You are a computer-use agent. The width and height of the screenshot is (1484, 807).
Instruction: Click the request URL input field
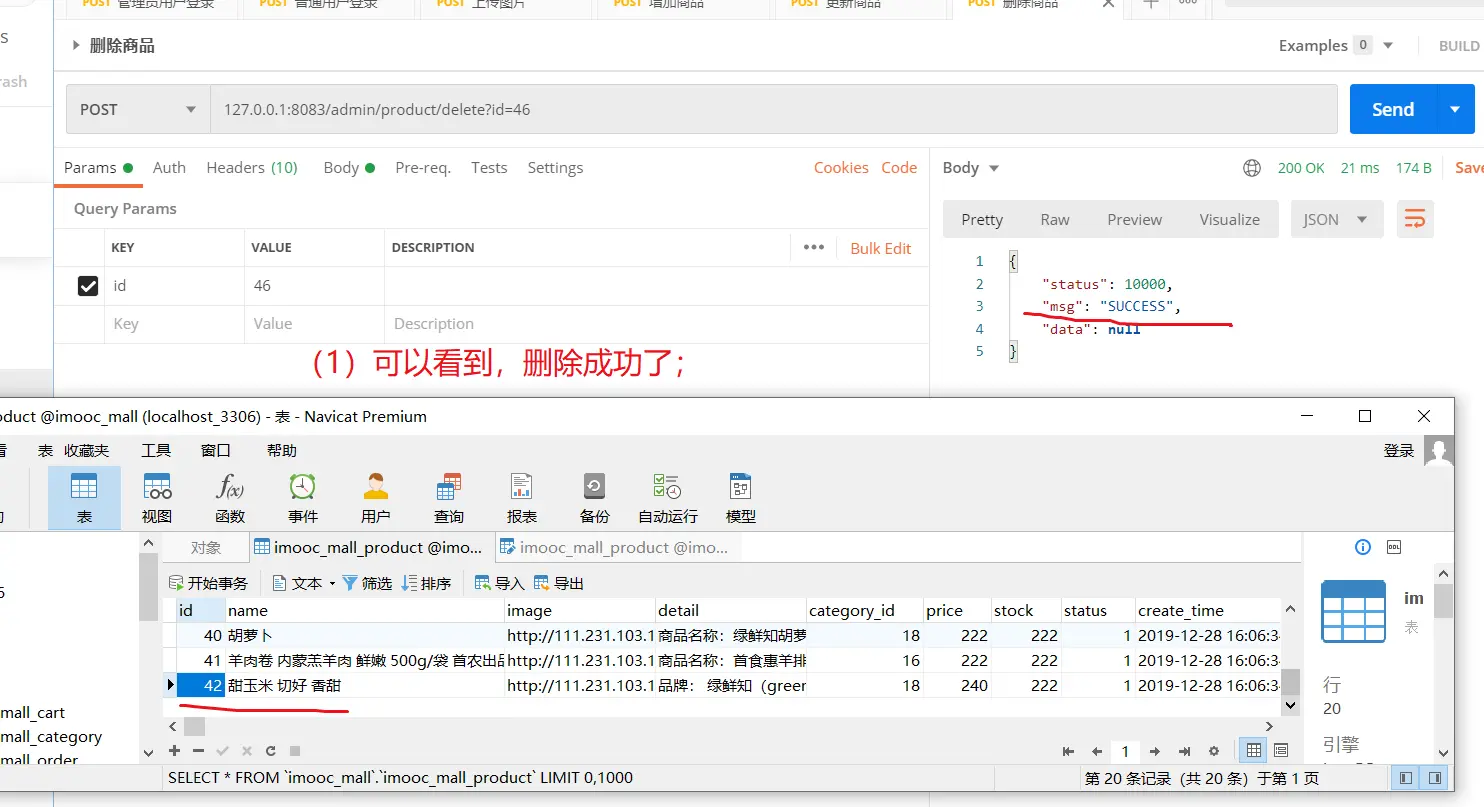pyautogui.click(x=773, y=110)
